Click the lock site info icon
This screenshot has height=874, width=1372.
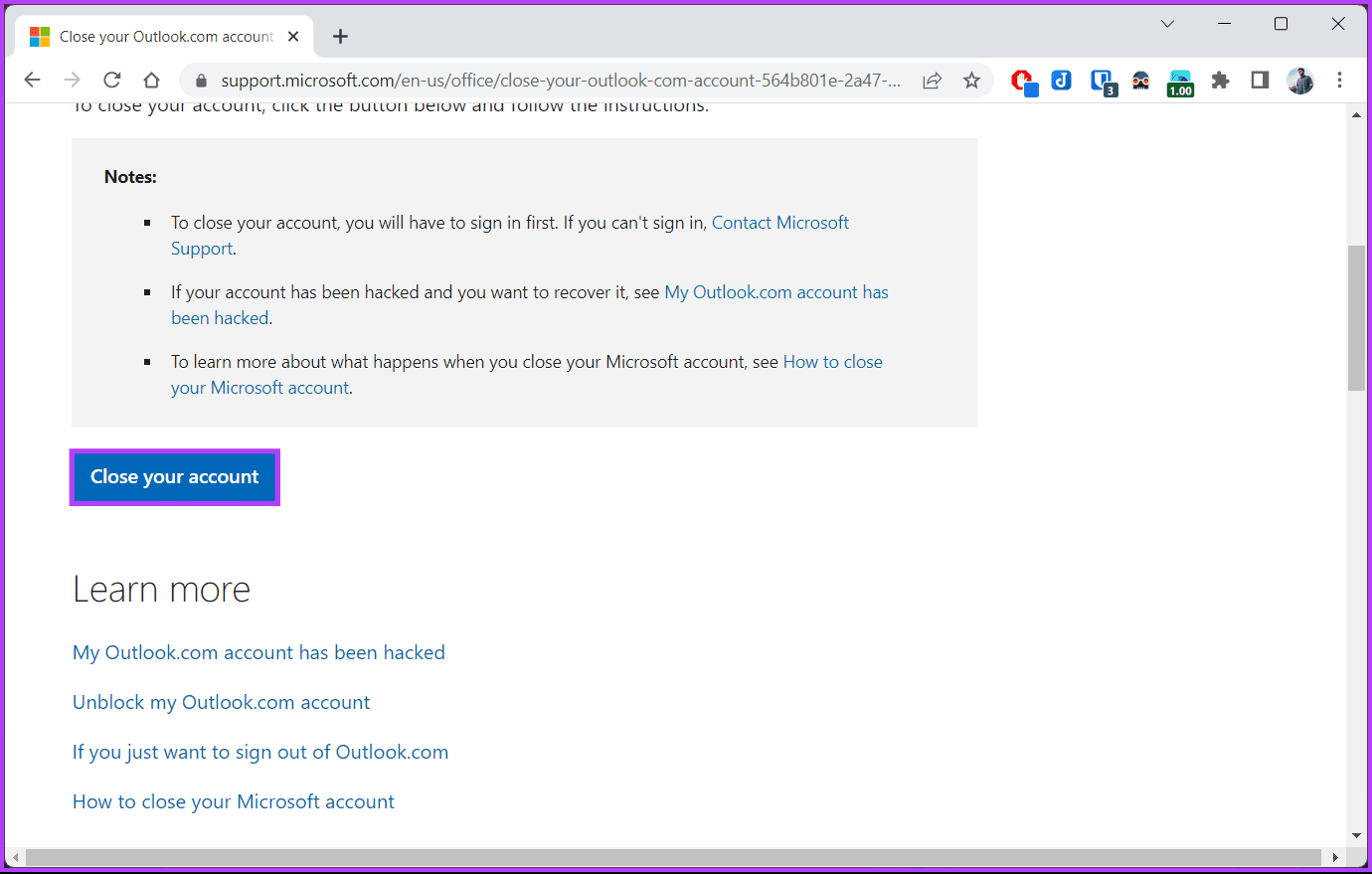coord(200,81)
